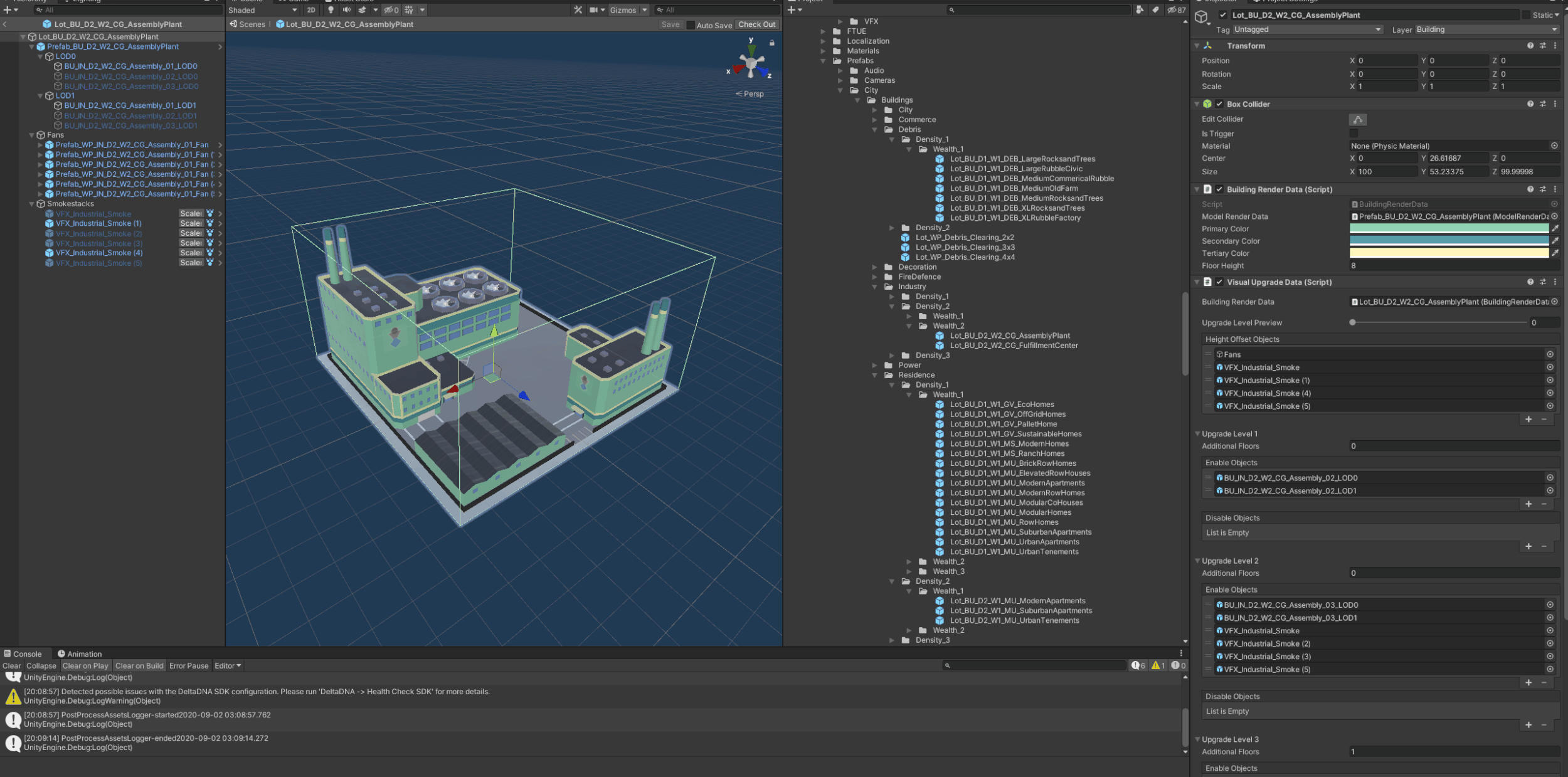
Task: Toggle Visual Upgrade Data script enabled checkbox
Action: (1219, 282)
